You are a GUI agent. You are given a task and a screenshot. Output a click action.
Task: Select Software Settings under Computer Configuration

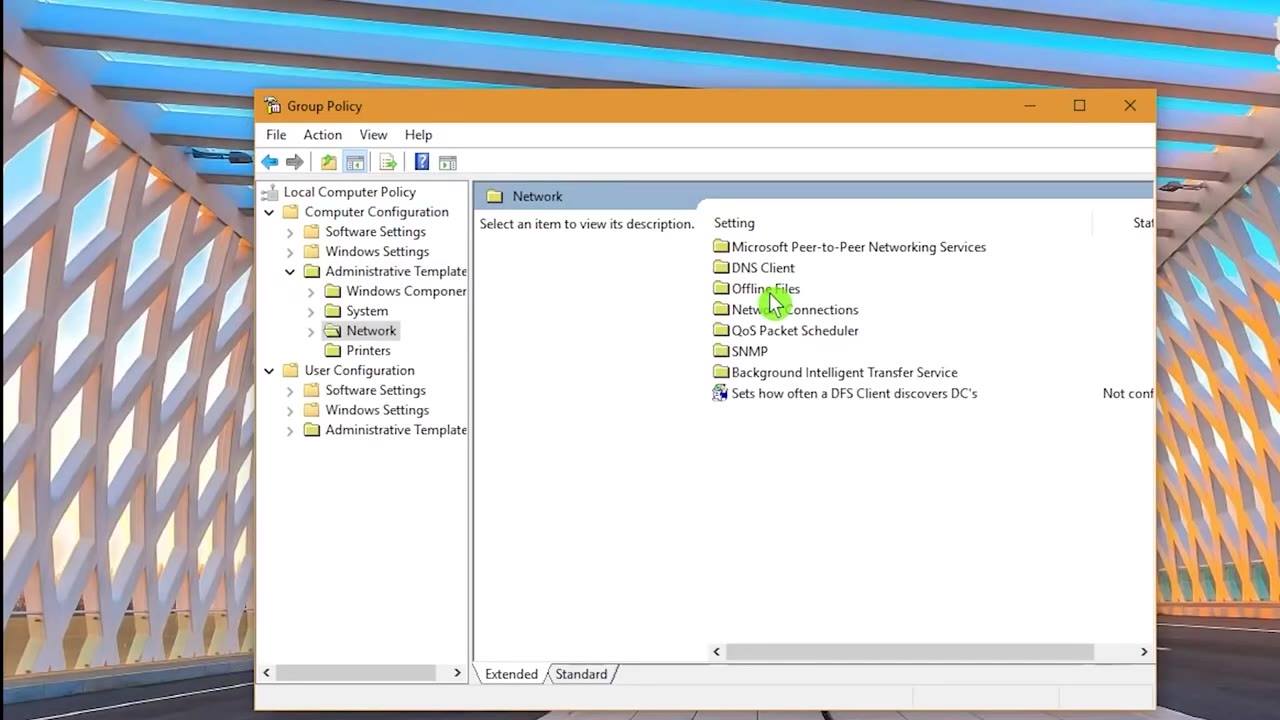(375, 232)
